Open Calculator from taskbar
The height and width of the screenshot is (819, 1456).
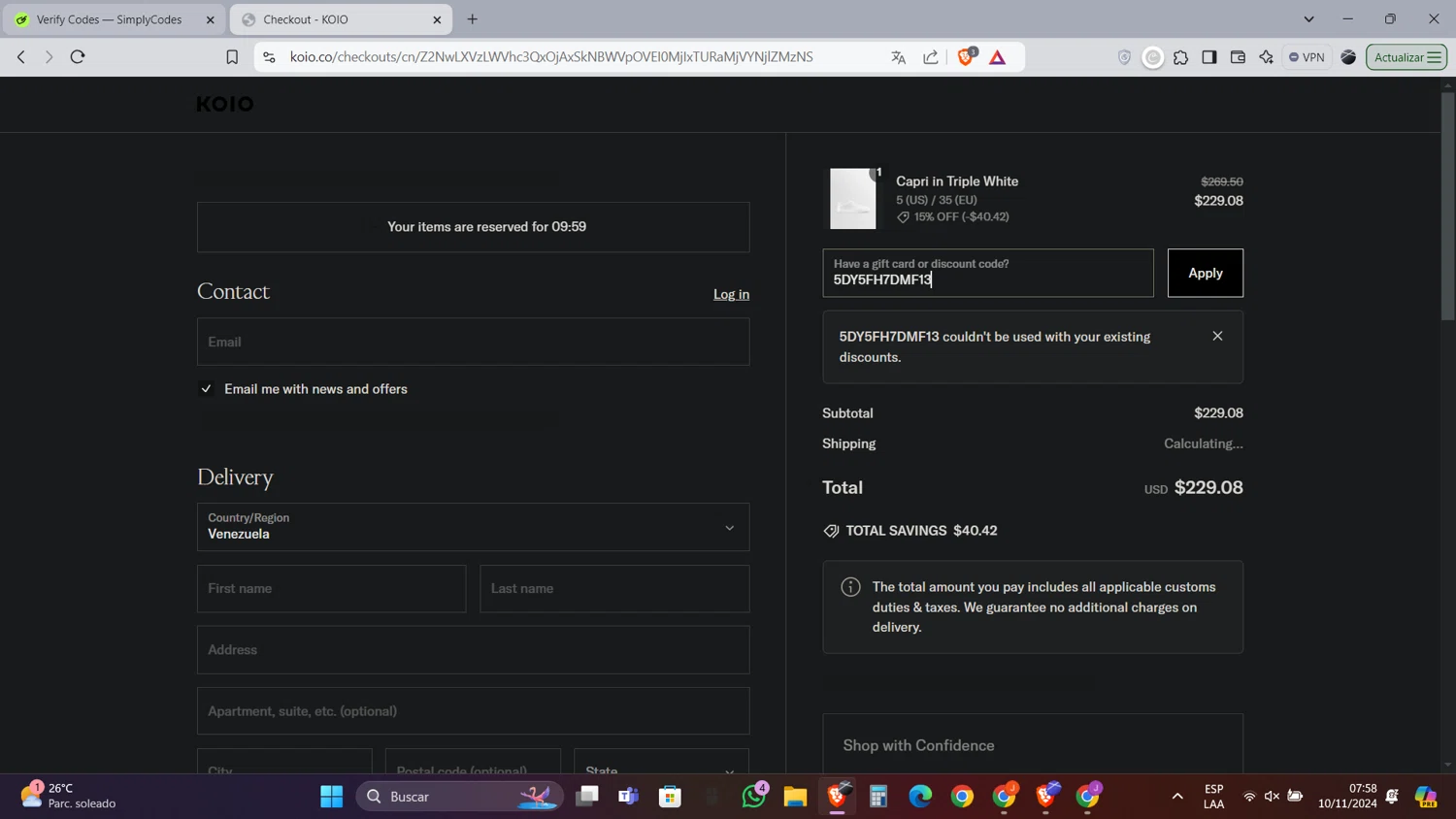(x=878, y=797)
